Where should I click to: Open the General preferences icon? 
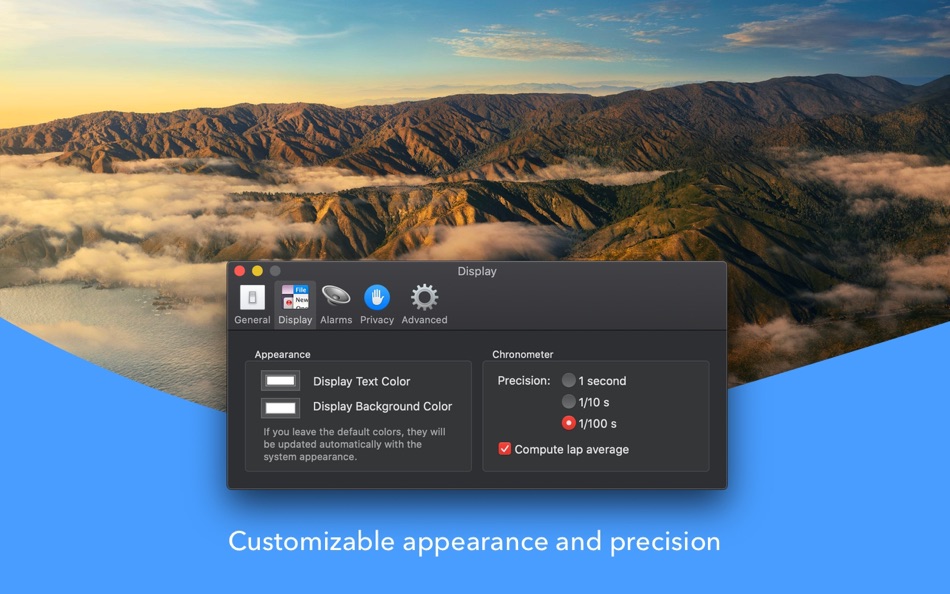[252, 298]
